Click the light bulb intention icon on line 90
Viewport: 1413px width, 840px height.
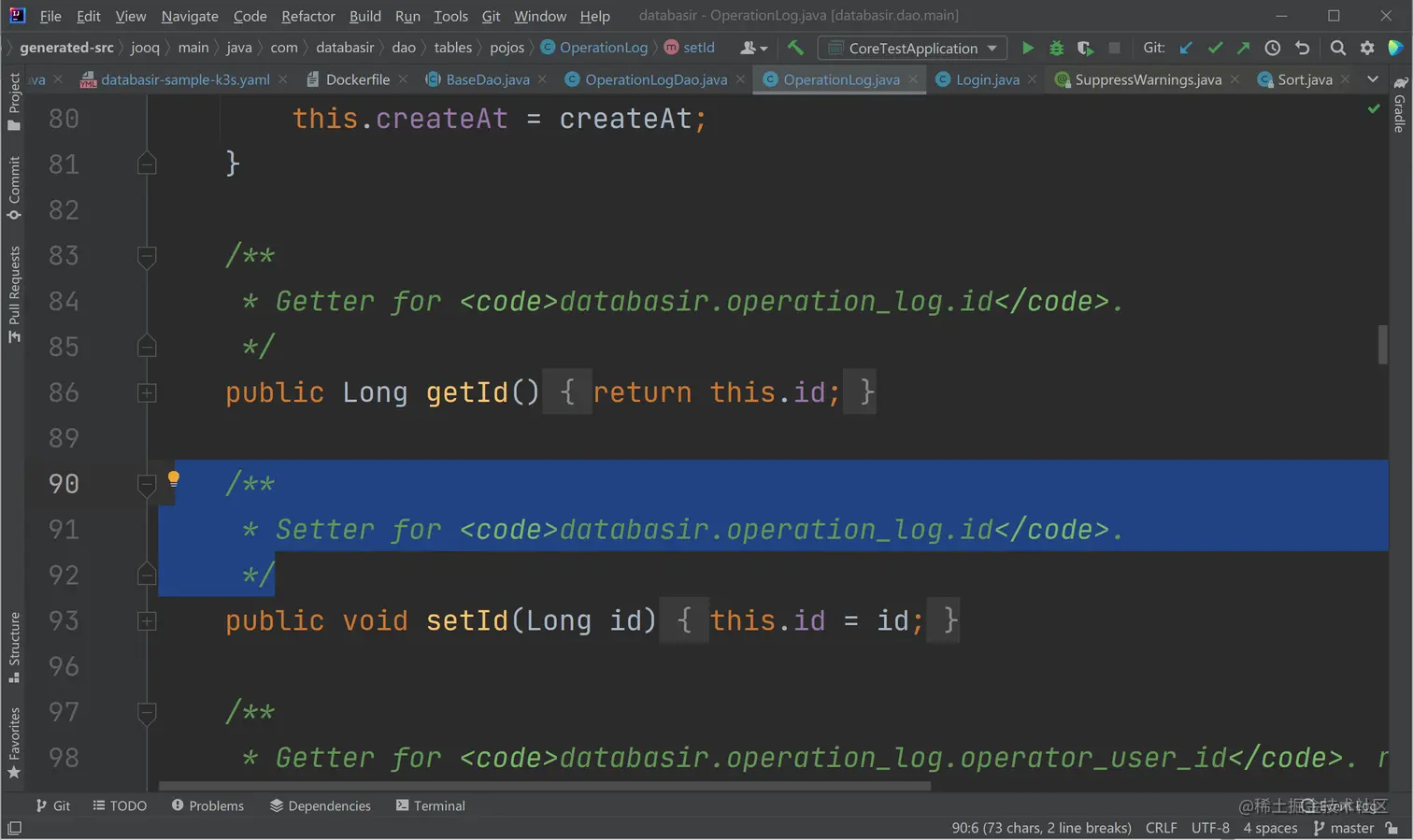pos(173,479)
